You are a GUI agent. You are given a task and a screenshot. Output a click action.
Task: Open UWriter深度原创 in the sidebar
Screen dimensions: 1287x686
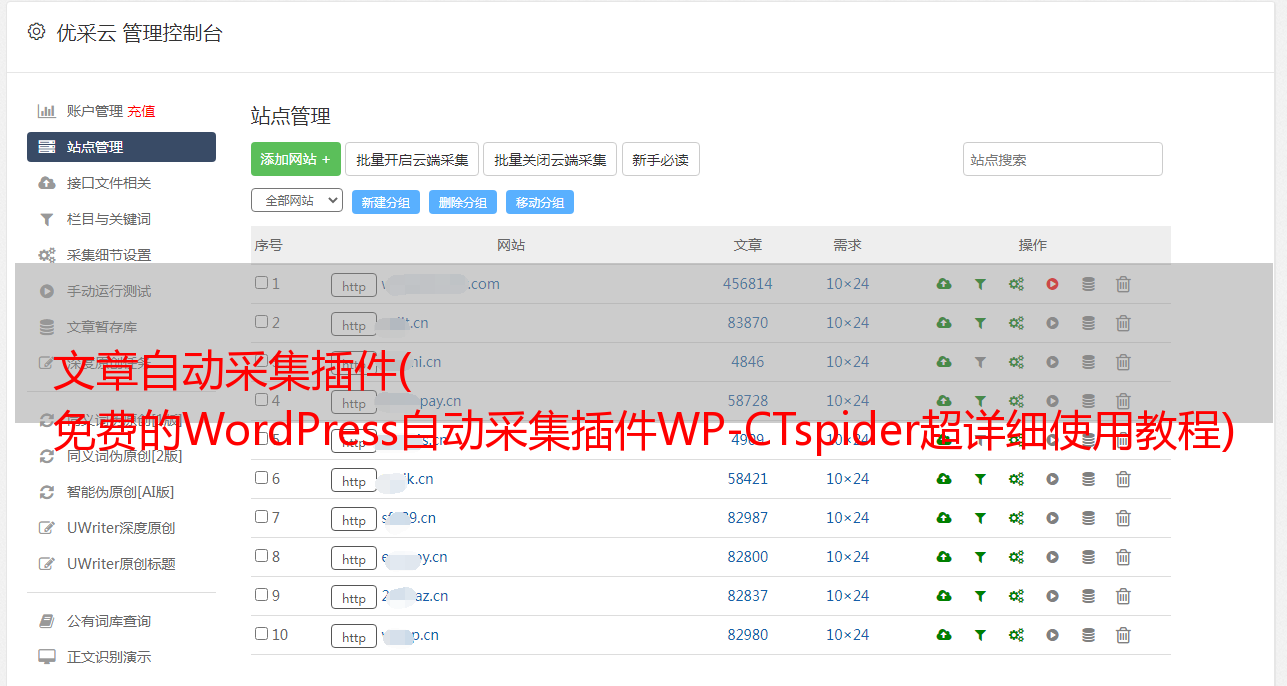(x=121, y=528)
